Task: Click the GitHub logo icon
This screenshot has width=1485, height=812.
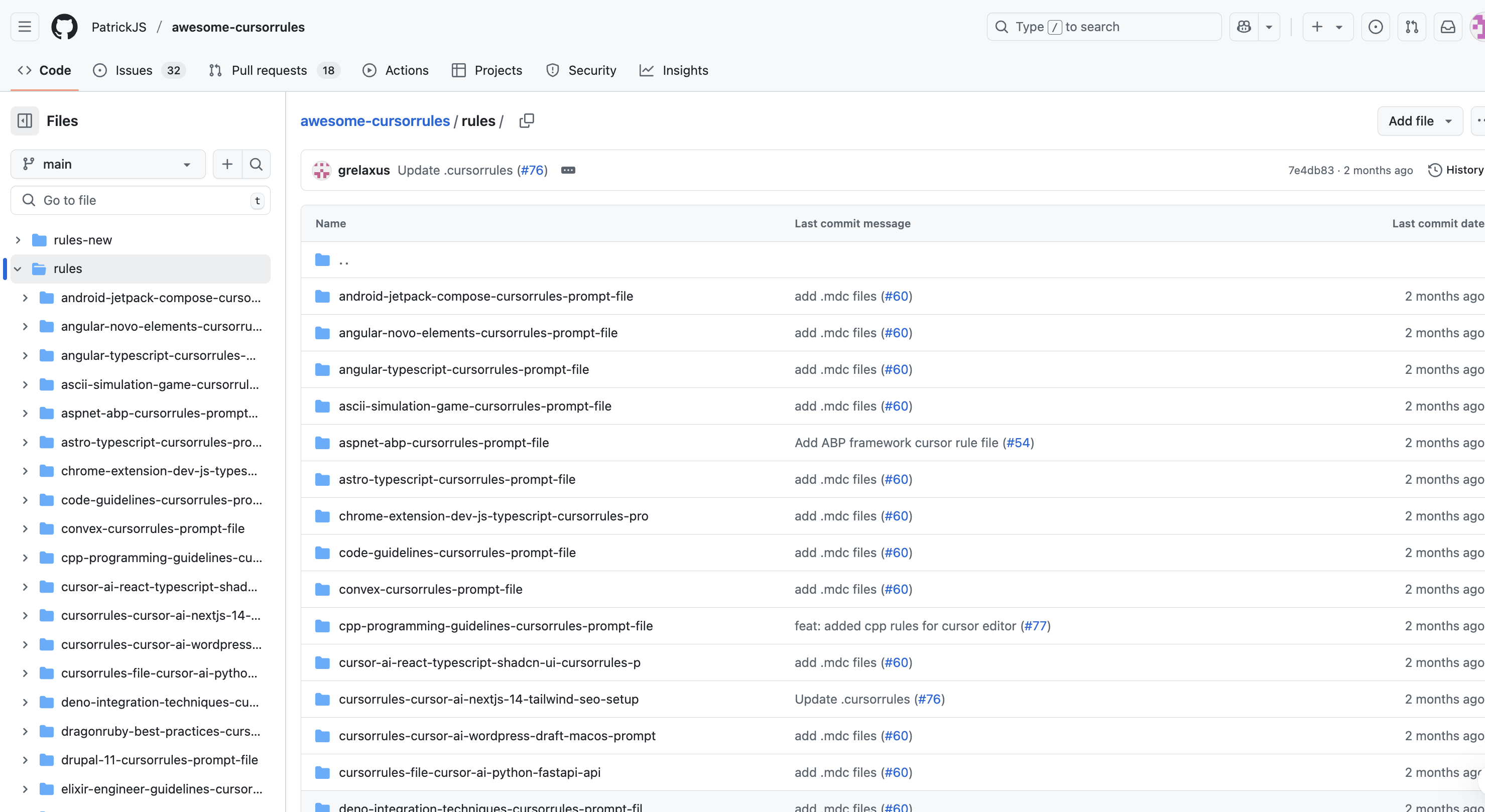Action: tap(64, 27)
